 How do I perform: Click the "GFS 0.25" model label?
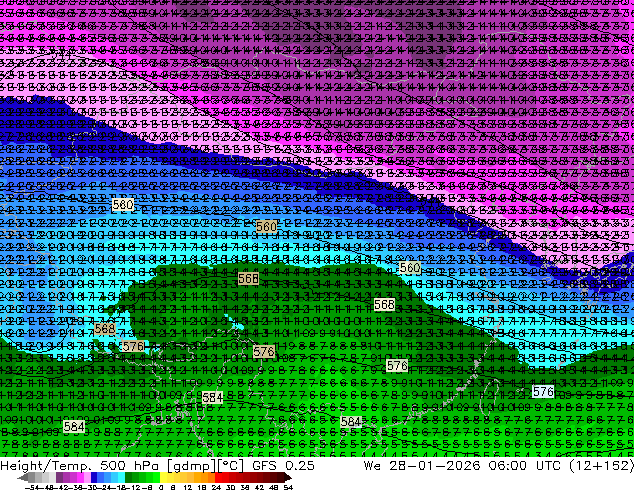pyautogui.click(x=283, y=465)
